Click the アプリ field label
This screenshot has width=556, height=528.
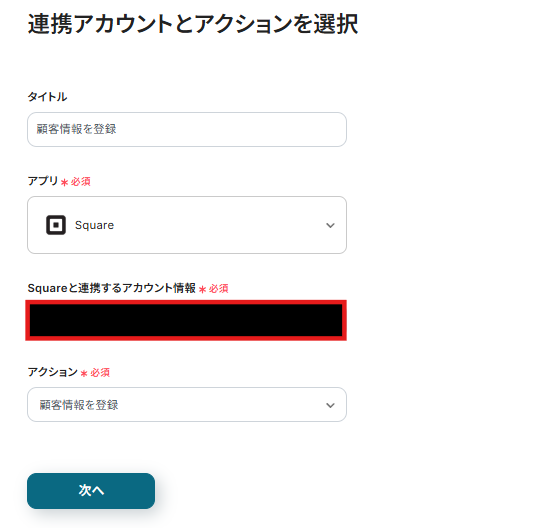tap(43, 181)
